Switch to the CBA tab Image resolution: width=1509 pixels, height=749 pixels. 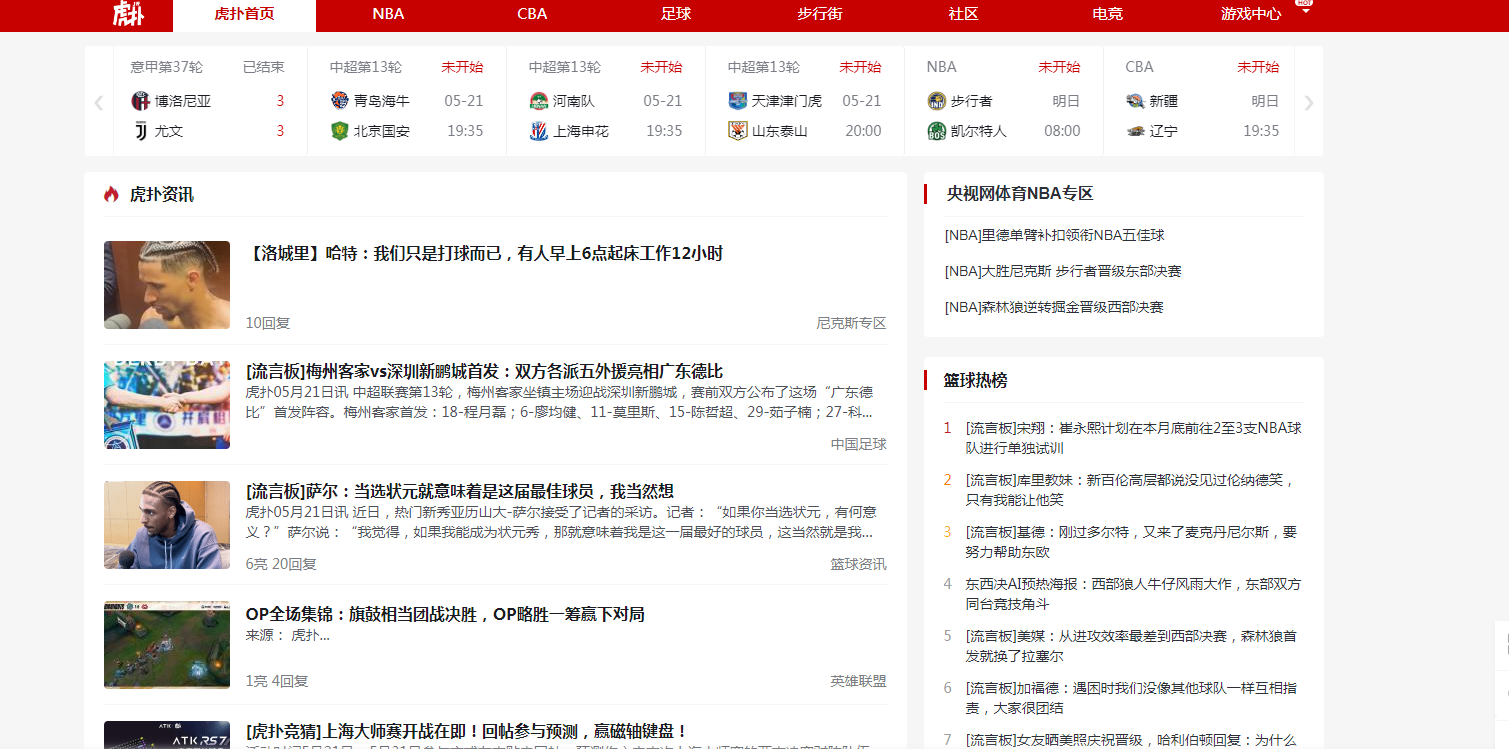pos(532,14)
